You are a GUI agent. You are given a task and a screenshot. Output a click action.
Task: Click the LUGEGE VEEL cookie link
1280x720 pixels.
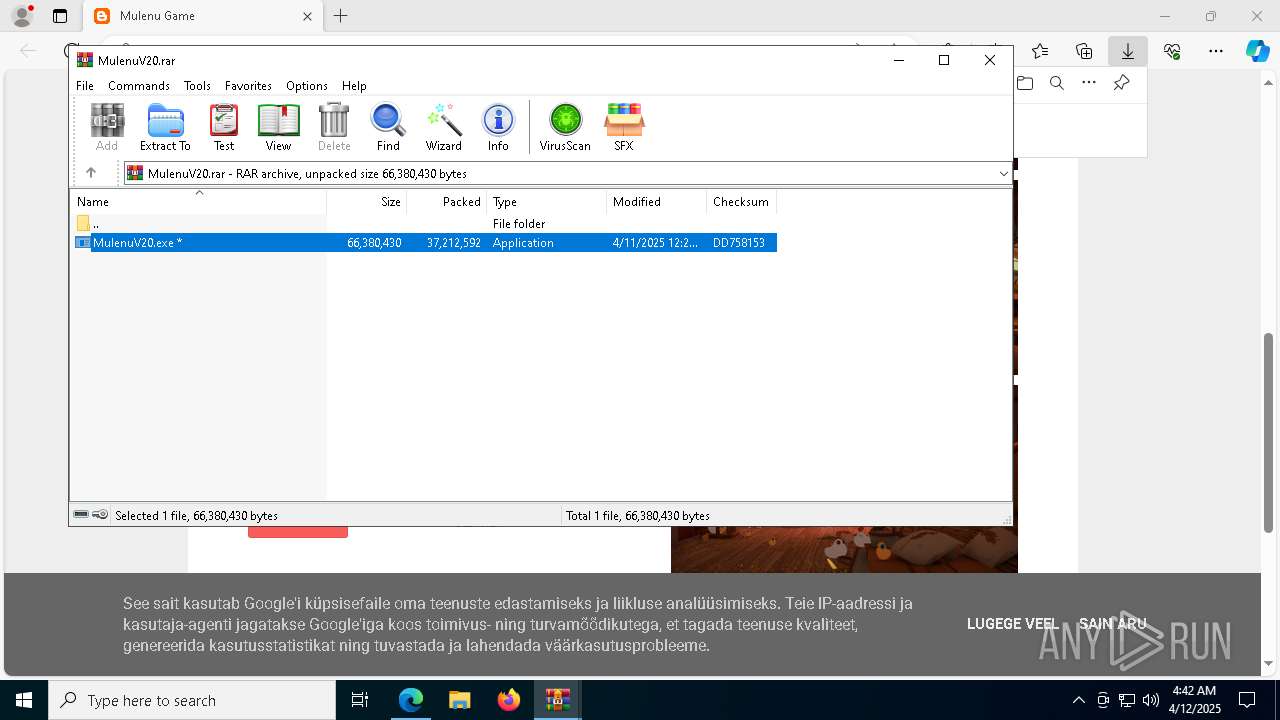(1012, 624)
